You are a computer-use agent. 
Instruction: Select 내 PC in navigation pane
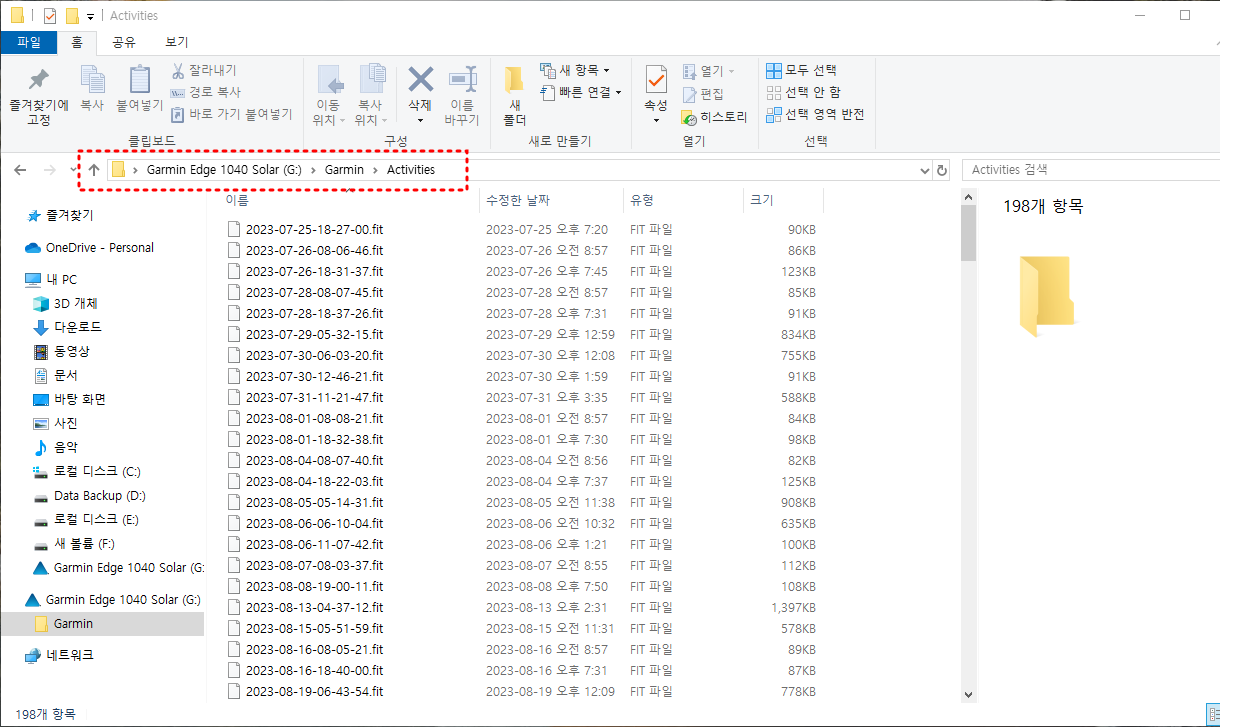(50, 279)
